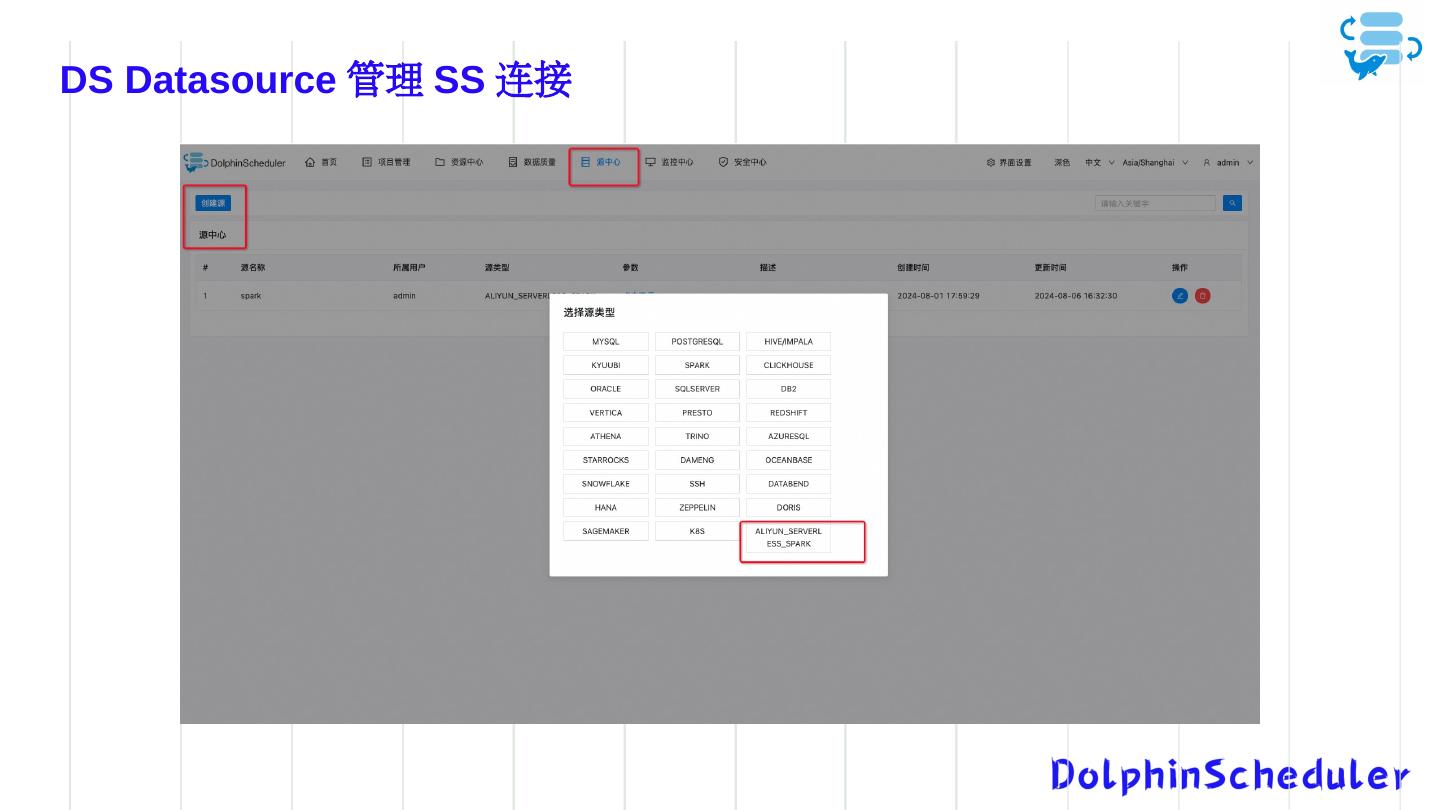The width and height of the screenshot is (1440, 810).
Task: Select the KYUUBI source type
Action: [606, 365]
